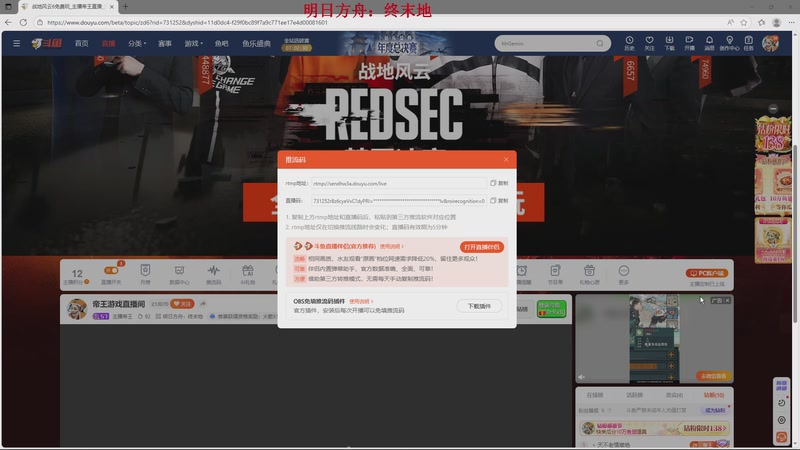This screenshot has height=450, width=800.
Task: Click the rtmp地址 input field
Action: [399, 183]
